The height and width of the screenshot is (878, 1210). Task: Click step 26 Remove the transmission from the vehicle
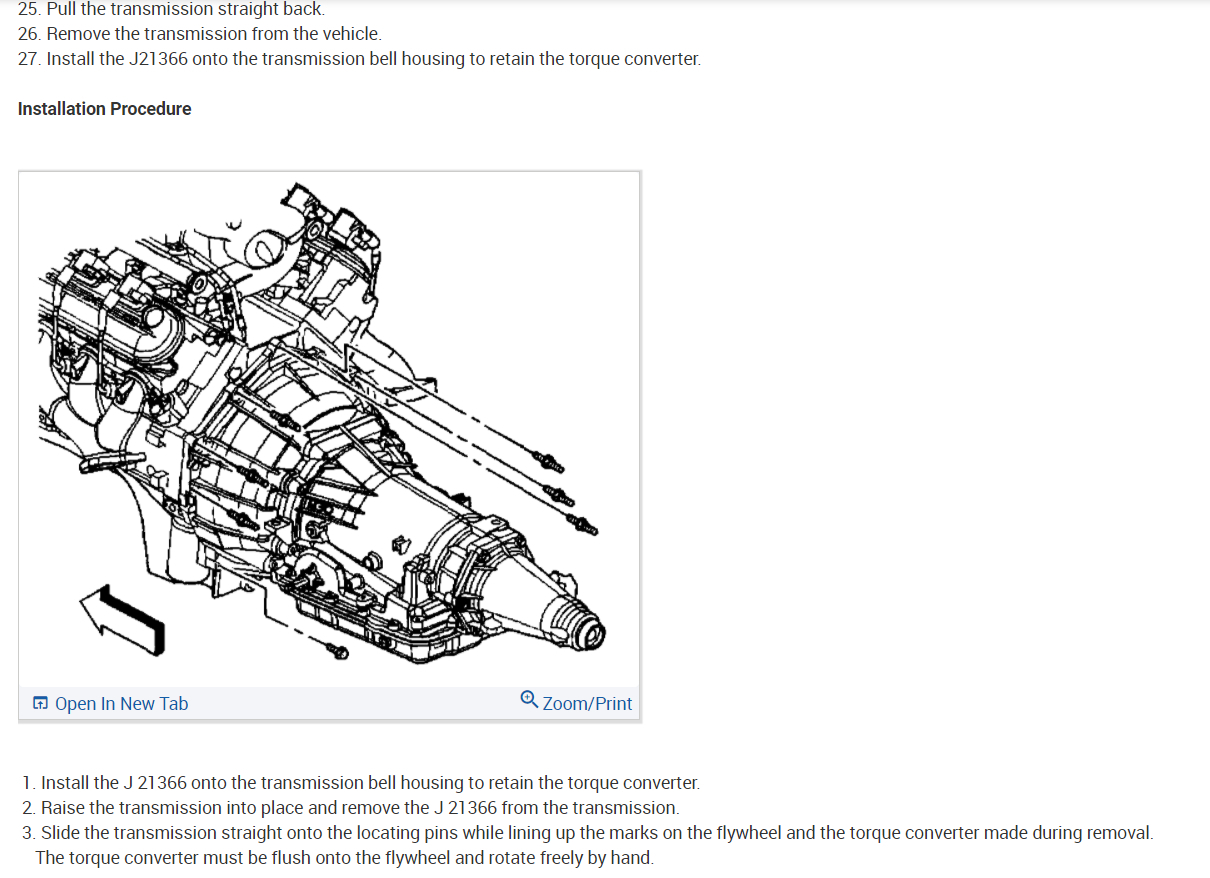pyautogui.click(x=200, y=34)
